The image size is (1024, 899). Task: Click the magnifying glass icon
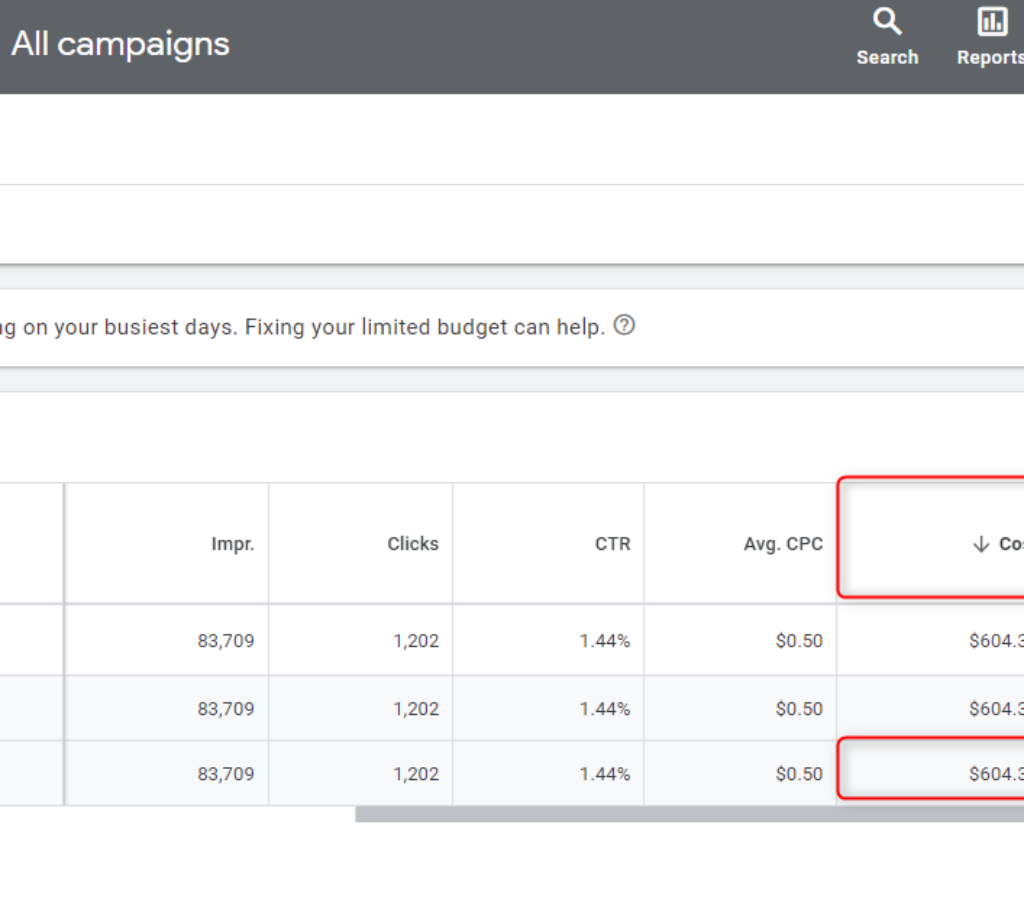pyautogui.click(x=887, y=22)
